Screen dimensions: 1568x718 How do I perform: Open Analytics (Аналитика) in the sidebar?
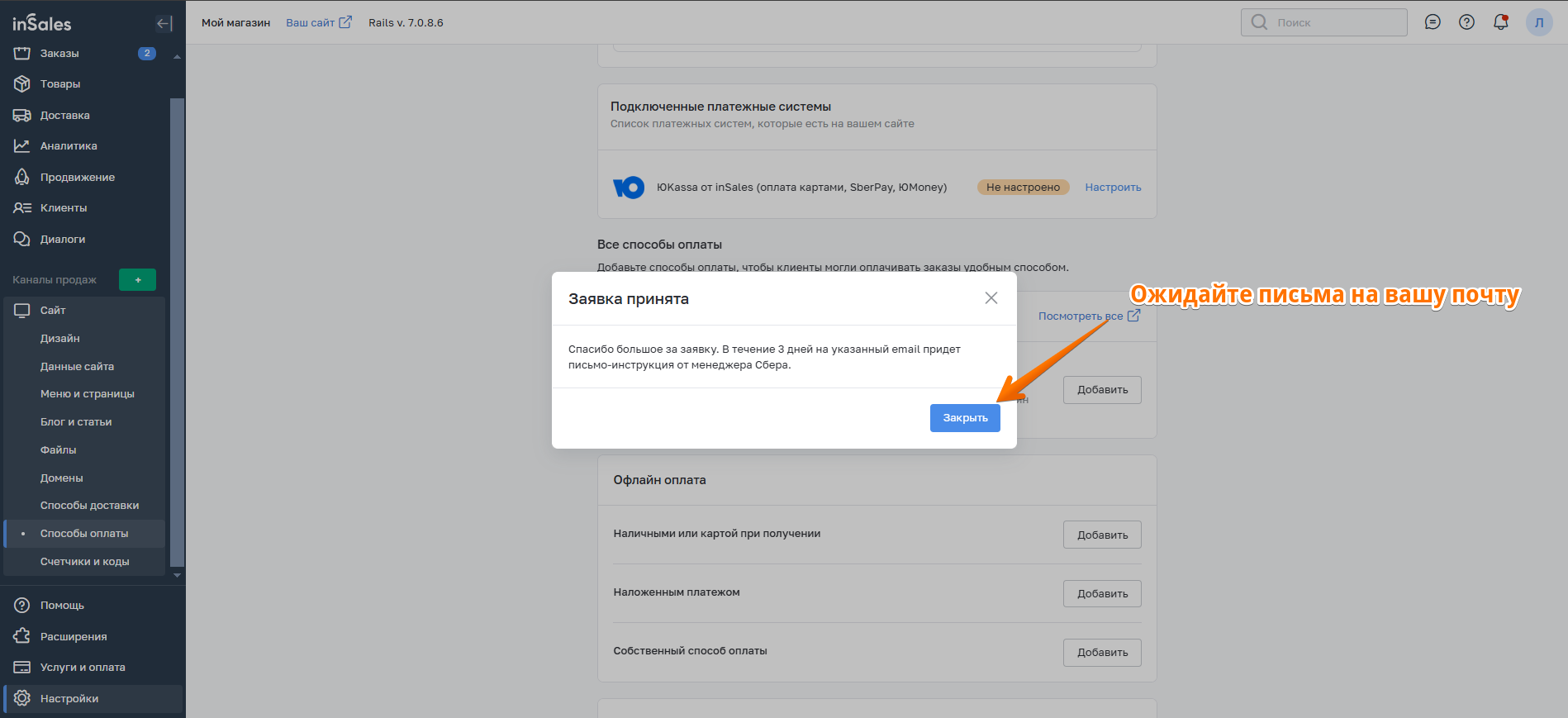click(69, 146)
